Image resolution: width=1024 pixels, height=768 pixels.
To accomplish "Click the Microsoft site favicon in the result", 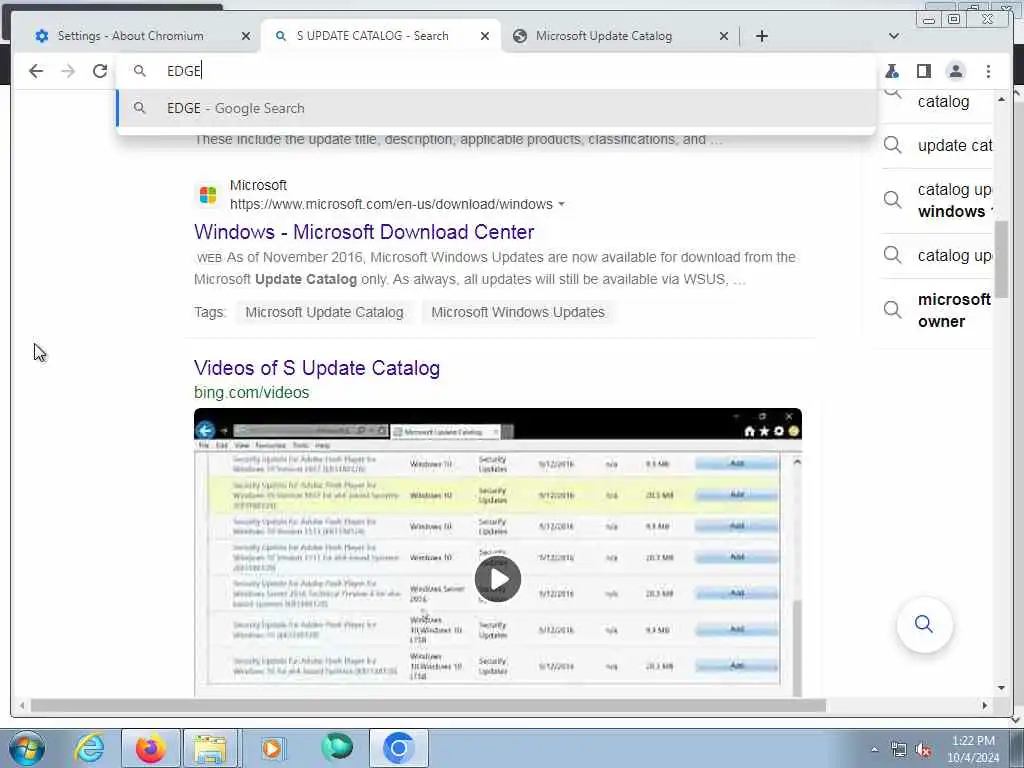I will point(208,195).
